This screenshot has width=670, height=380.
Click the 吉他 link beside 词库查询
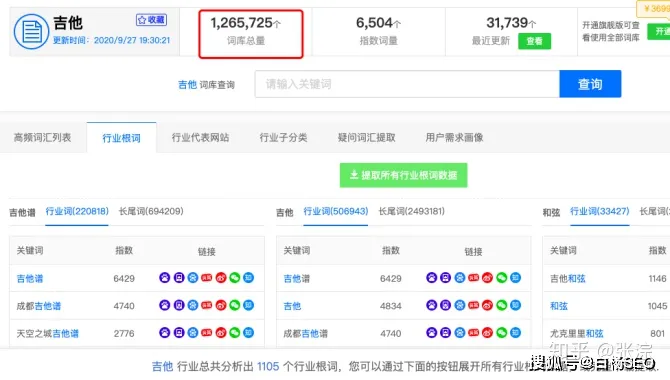coord(187,85)
